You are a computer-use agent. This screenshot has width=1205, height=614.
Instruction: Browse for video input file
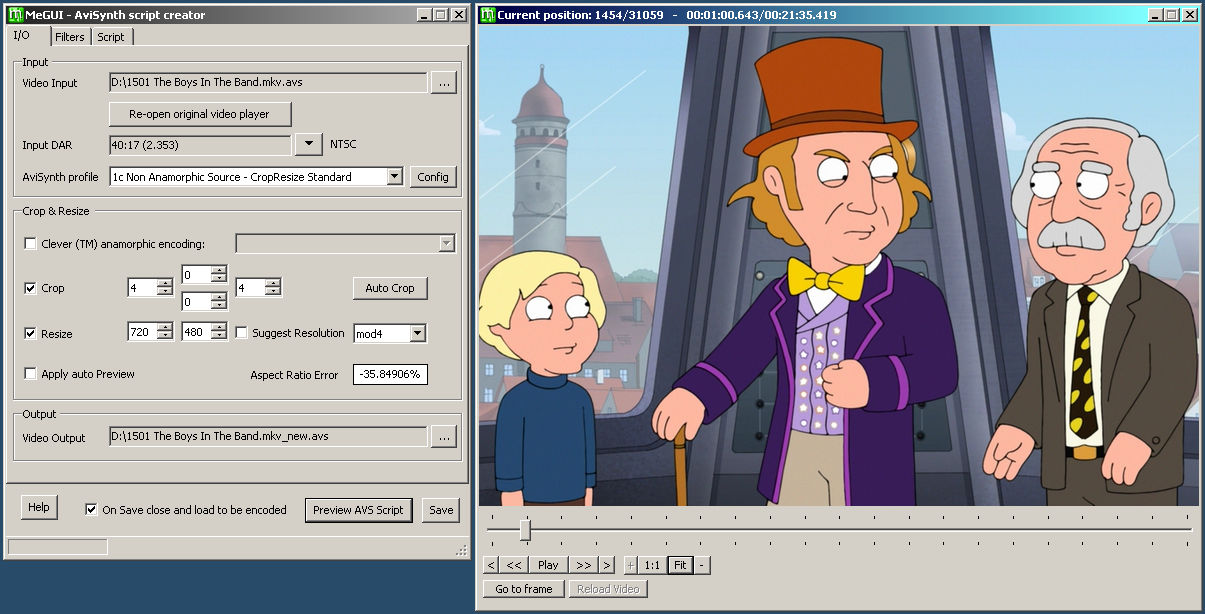(x=444, y=84)
